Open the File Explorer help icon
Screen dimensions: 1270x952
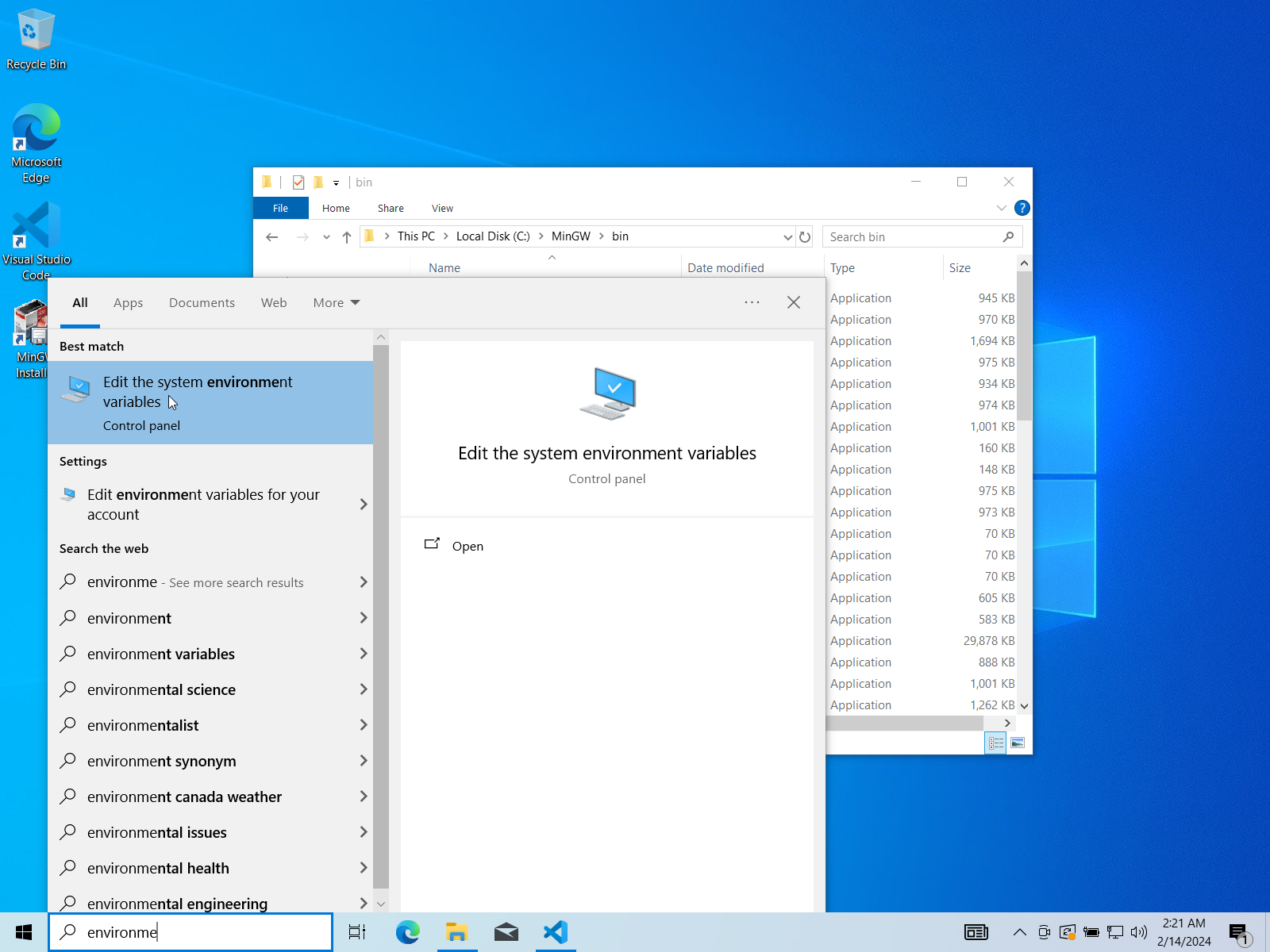pyautogui.click(x=1022, y=208)
